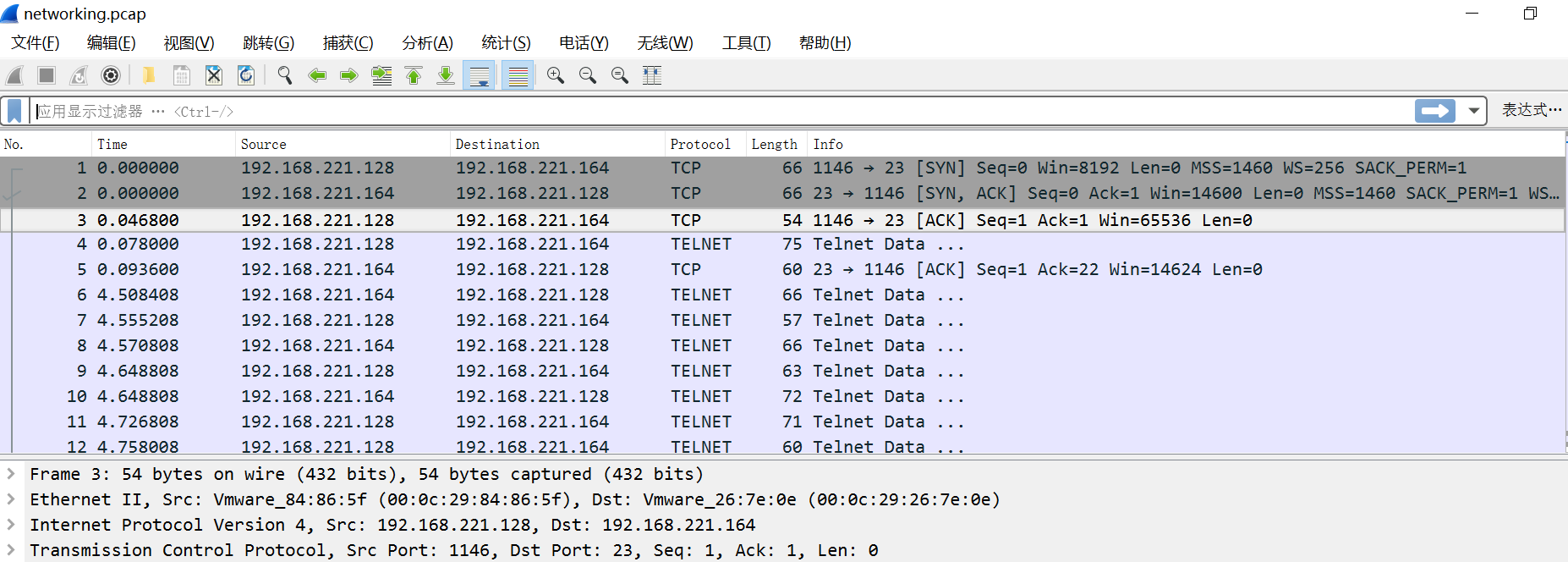
Task: Open the recent filter history dropdown
Action: pyautogui.click(x=1474, y=111)
